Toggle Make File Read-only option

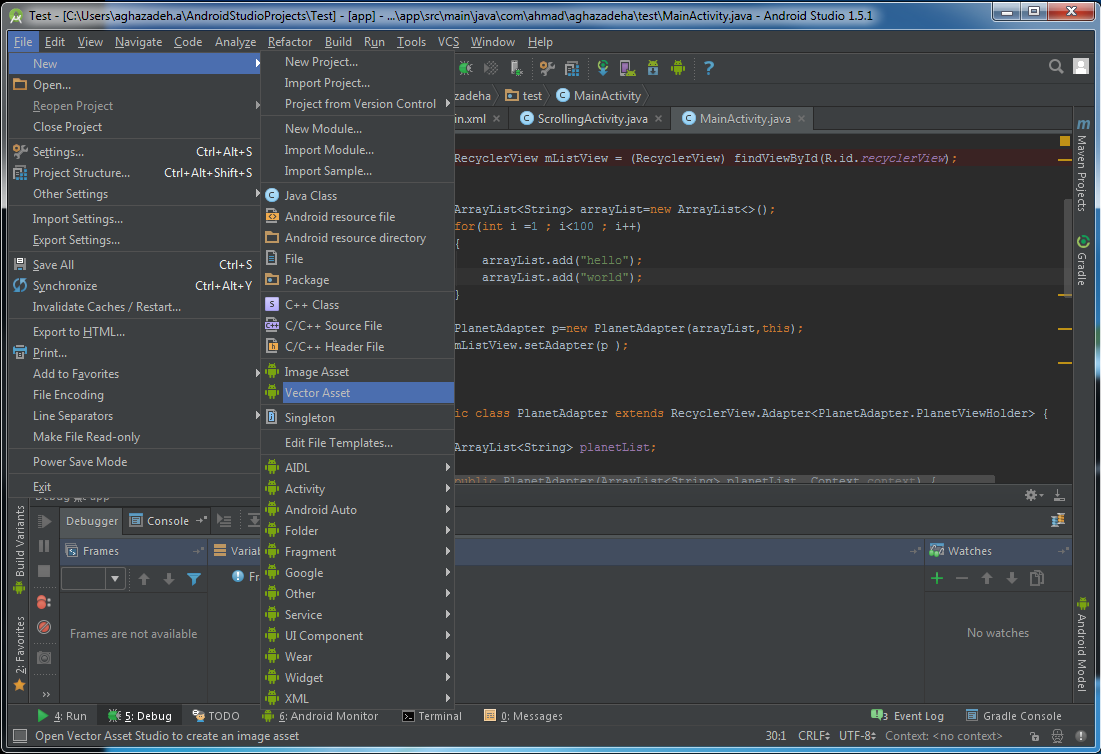pos(86,437)
